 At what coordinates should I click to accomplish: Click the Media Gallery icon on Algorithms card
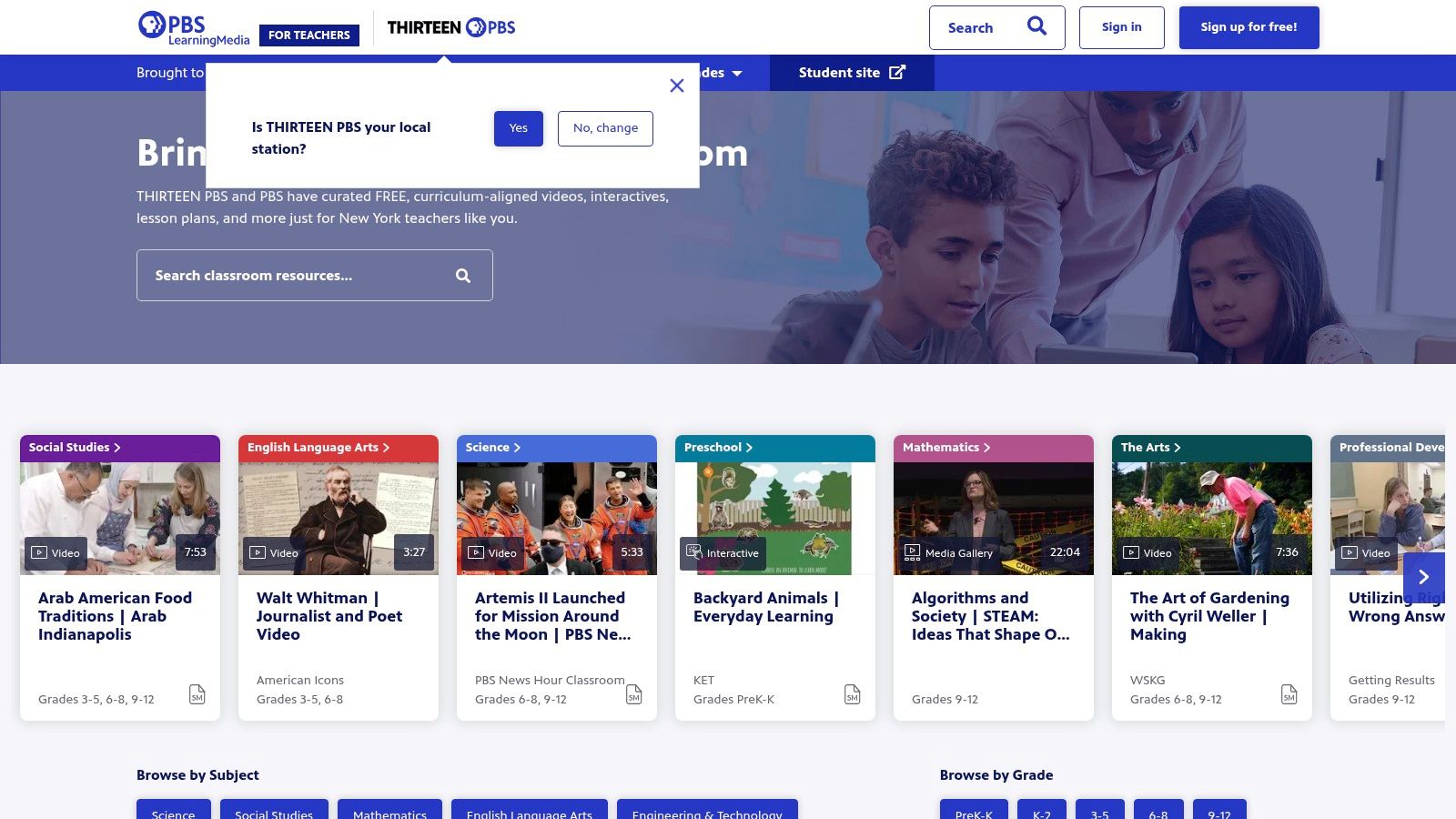(x=911, y=551)
